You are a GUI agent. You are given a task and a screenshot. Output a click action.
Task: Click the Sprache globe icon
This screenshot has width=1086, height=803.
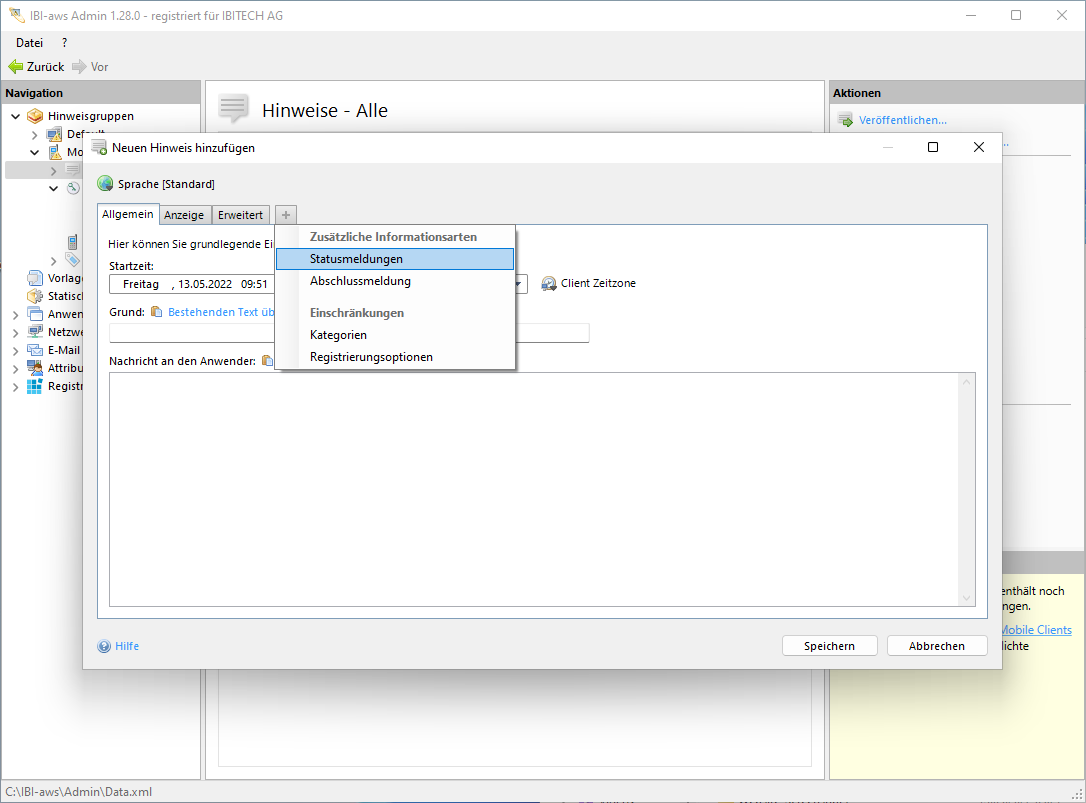pos(105,184)
